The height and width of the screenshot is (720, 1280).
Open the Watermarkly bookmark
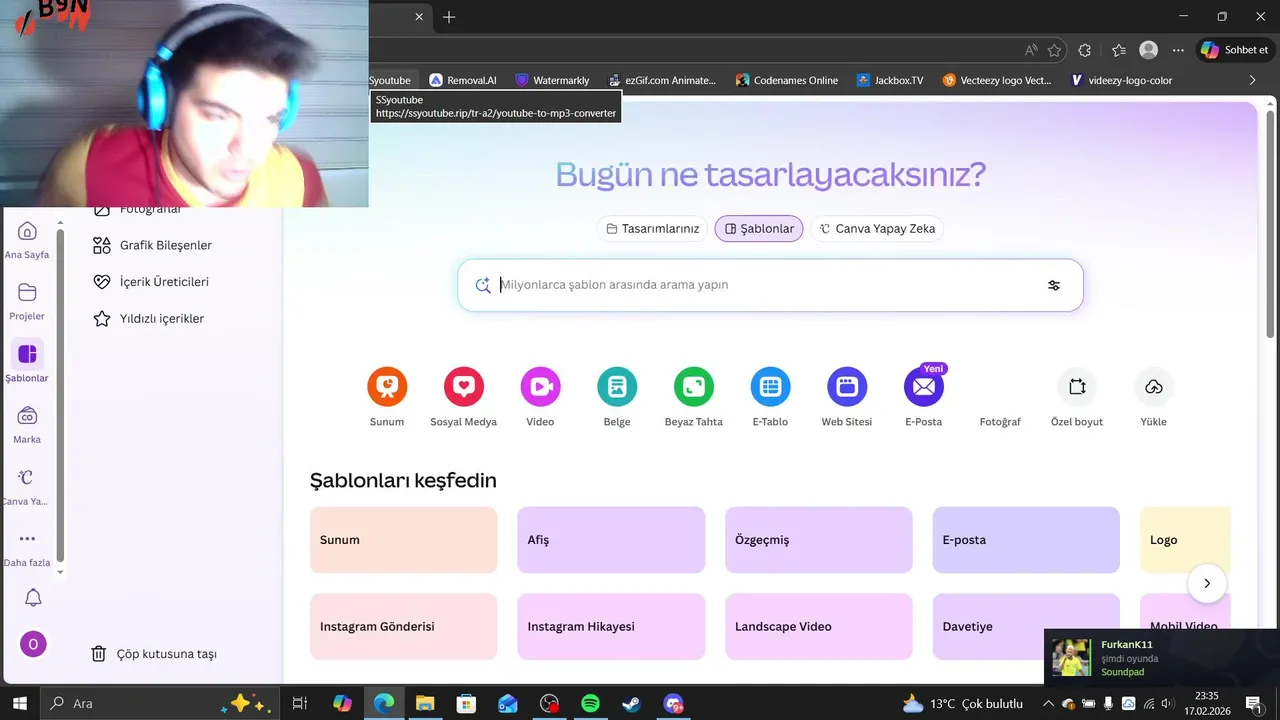click(x=552, y=80)
